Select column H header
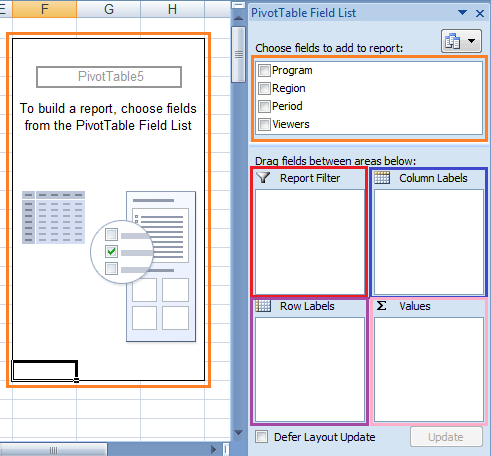Image resolution: width=491 pixels, height=456 pixels. click(x=172, y=9)
